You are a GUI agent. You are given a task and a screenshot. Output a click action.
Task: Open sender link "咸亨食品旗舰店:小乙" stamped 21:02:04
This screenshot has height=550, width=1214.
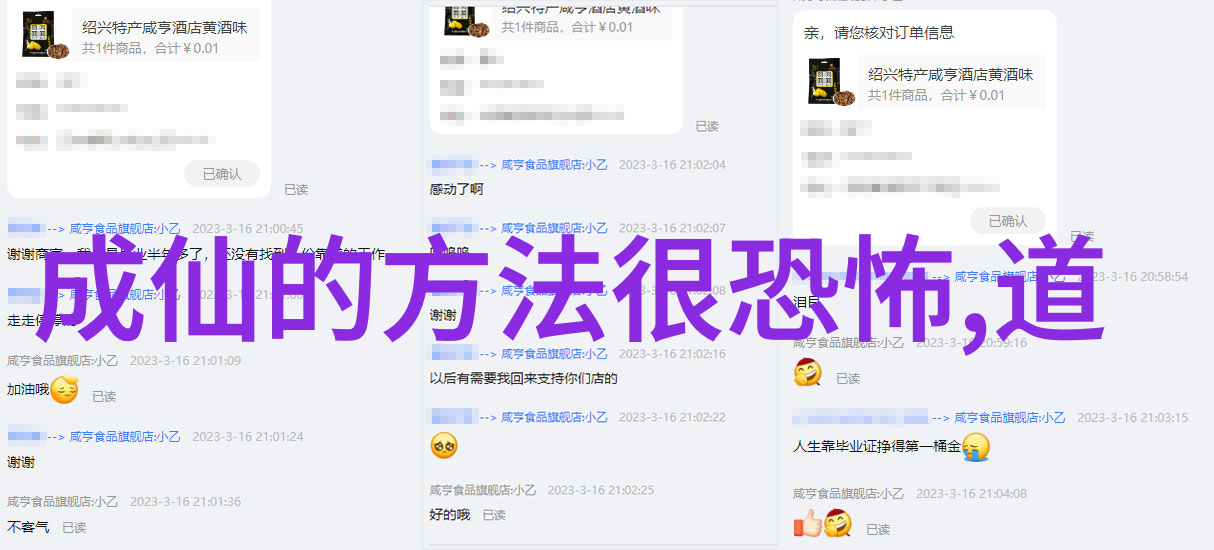[554, 165]
